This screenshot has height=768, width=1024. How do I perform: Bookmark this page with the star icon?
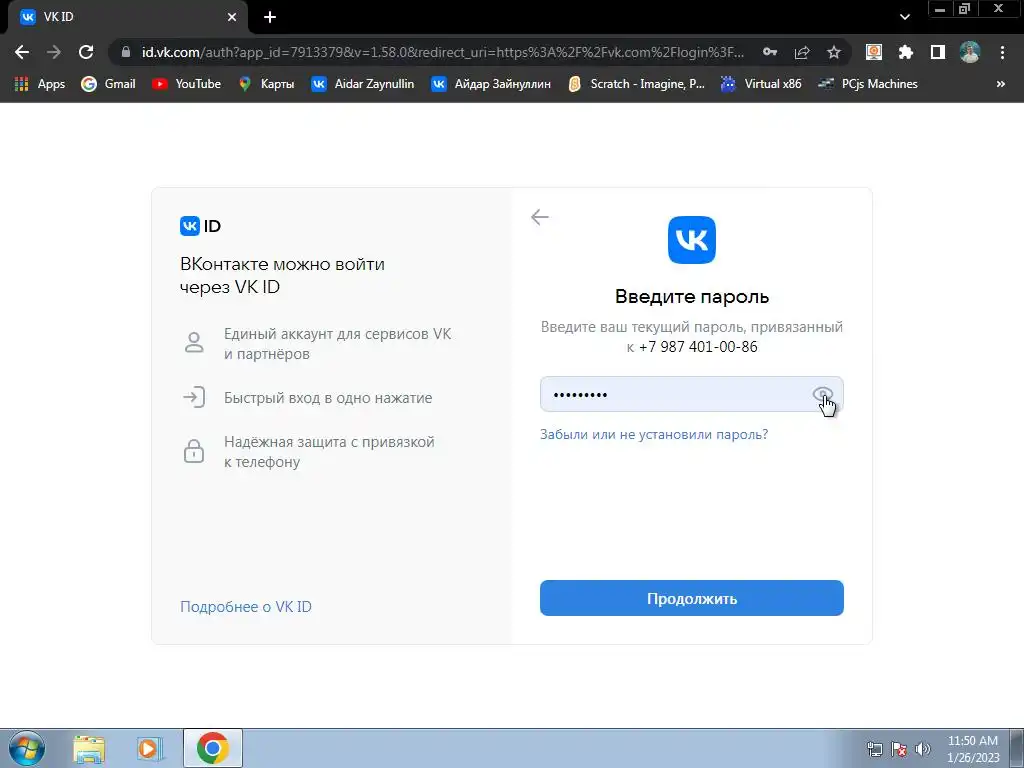pos(834,52)
